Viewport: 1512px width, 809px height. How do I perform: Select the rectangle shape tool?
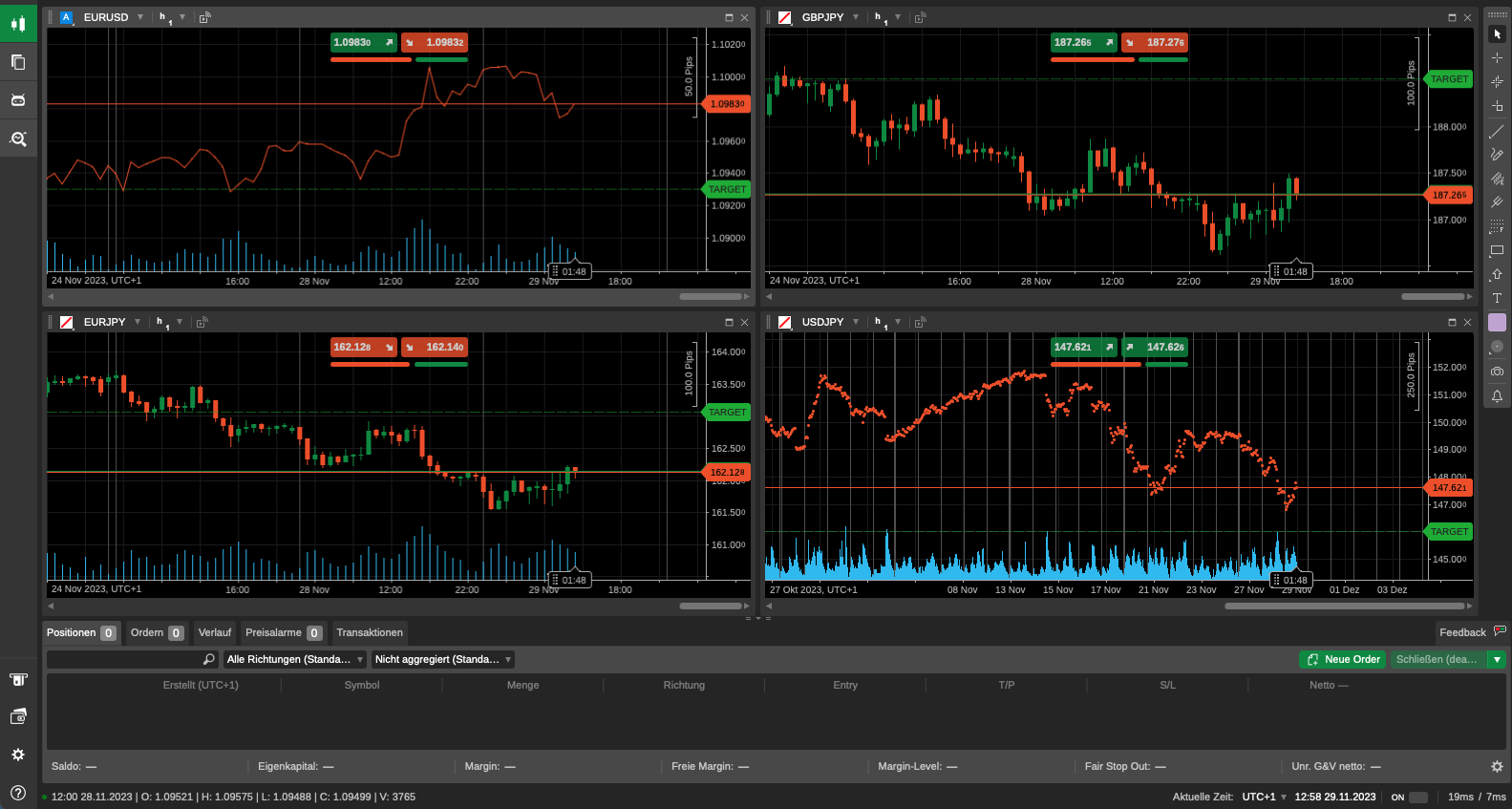1497,250
